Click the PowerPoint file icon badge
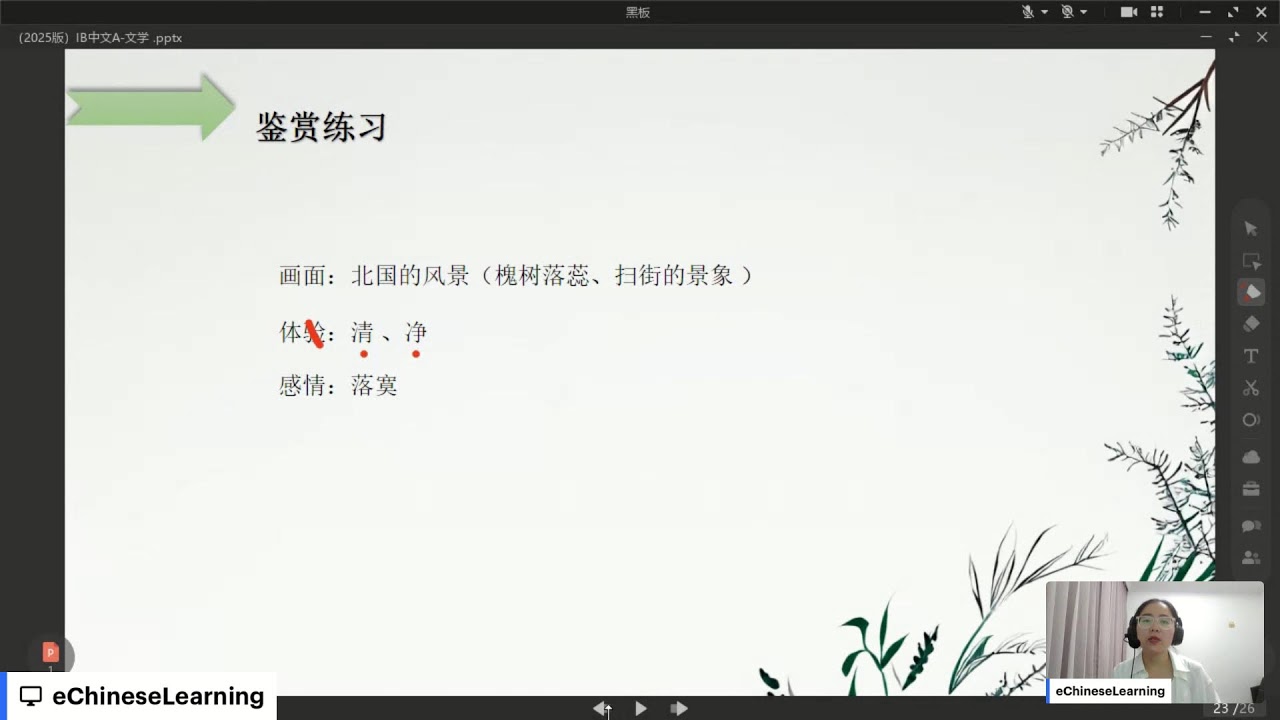The height and width of the screenshot is (720, 1280). pyautogui.click(x=50, y=653)
